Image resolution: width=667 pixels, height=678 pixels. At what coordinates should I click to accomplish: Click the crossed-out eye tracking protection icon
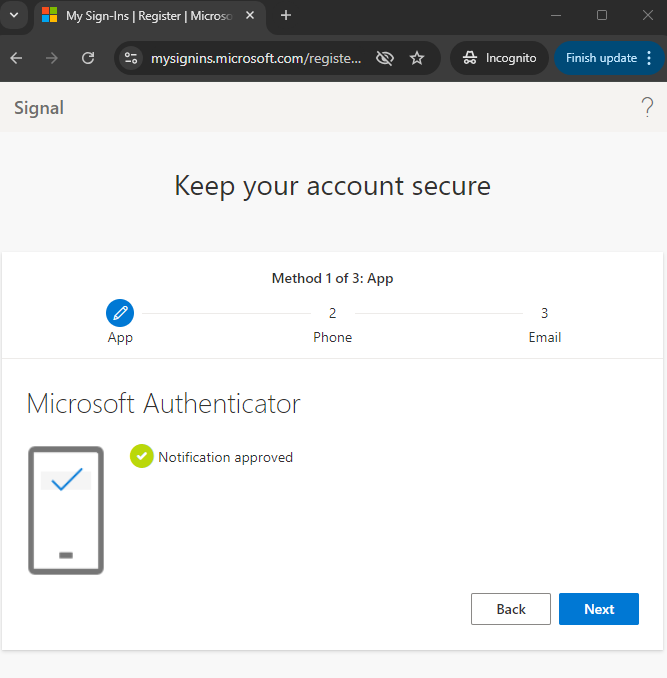coord(385,58)
